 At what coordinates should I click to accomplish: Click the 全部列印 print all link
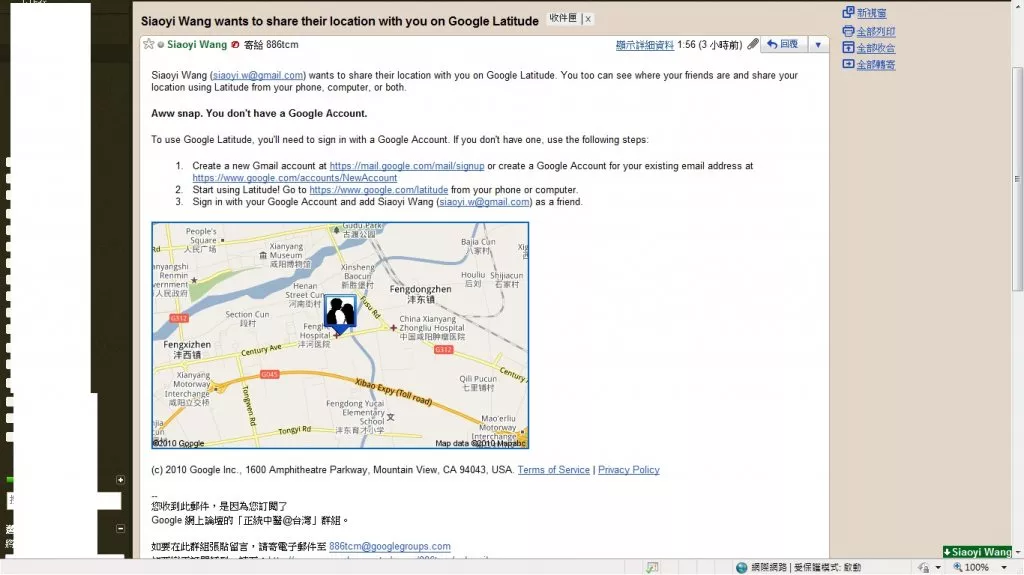[876, 31]
